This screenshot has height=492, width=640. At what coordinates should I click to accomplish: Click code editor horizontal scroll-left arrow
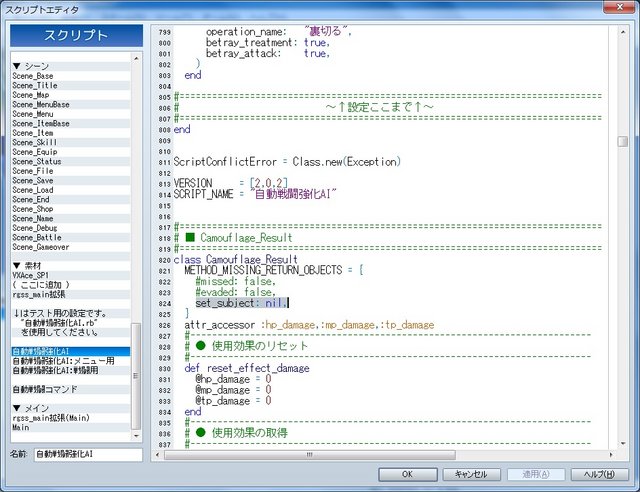[158, 454]
